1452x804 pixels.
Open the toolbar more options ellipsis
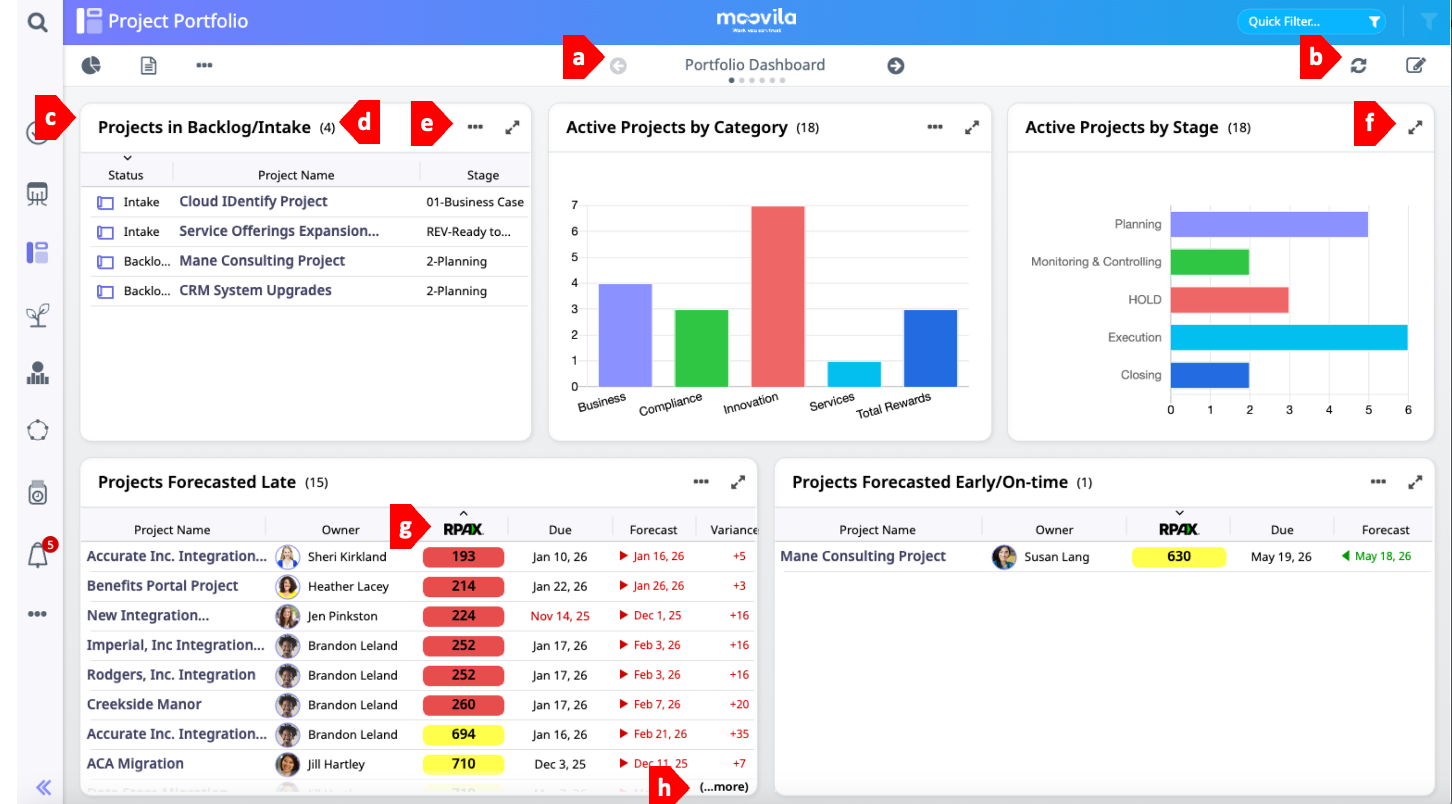tap(204, 65)
